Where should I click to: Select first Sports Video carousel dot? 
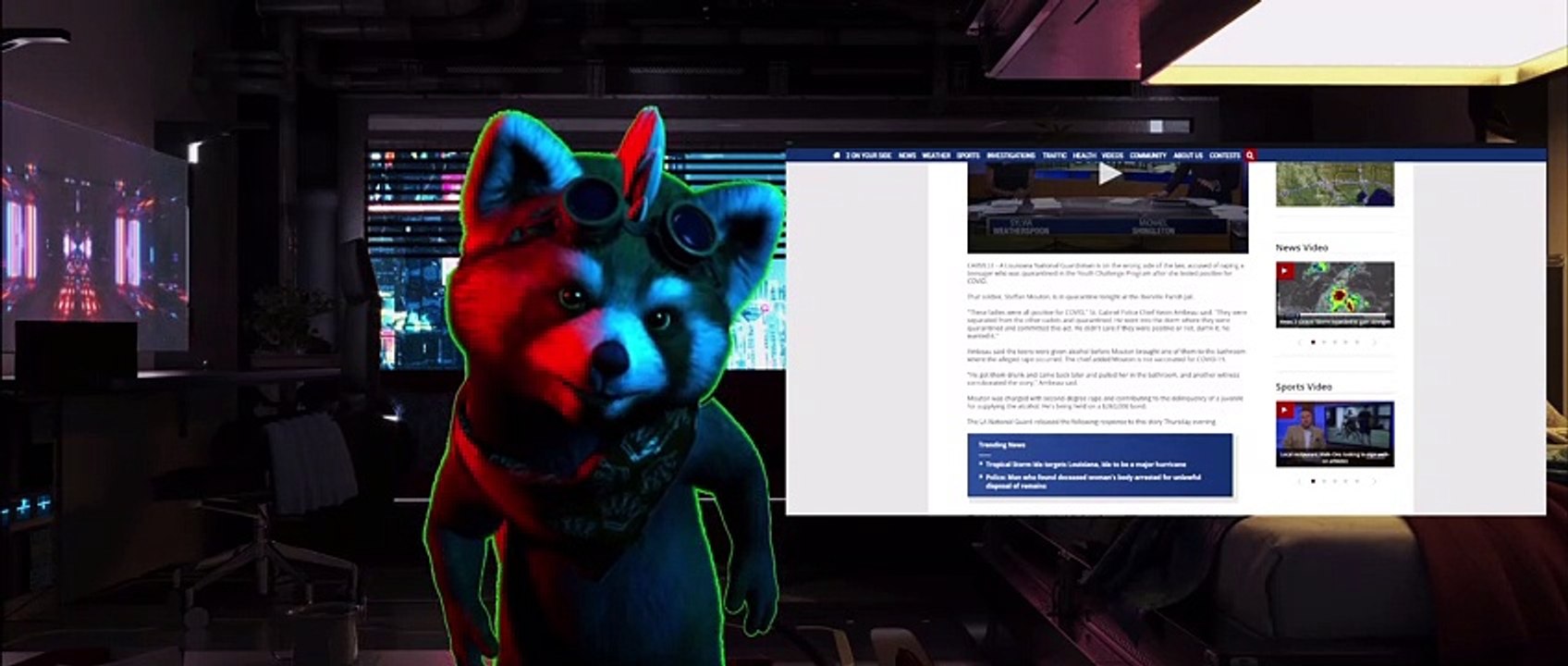click(x=1313, y=481)
